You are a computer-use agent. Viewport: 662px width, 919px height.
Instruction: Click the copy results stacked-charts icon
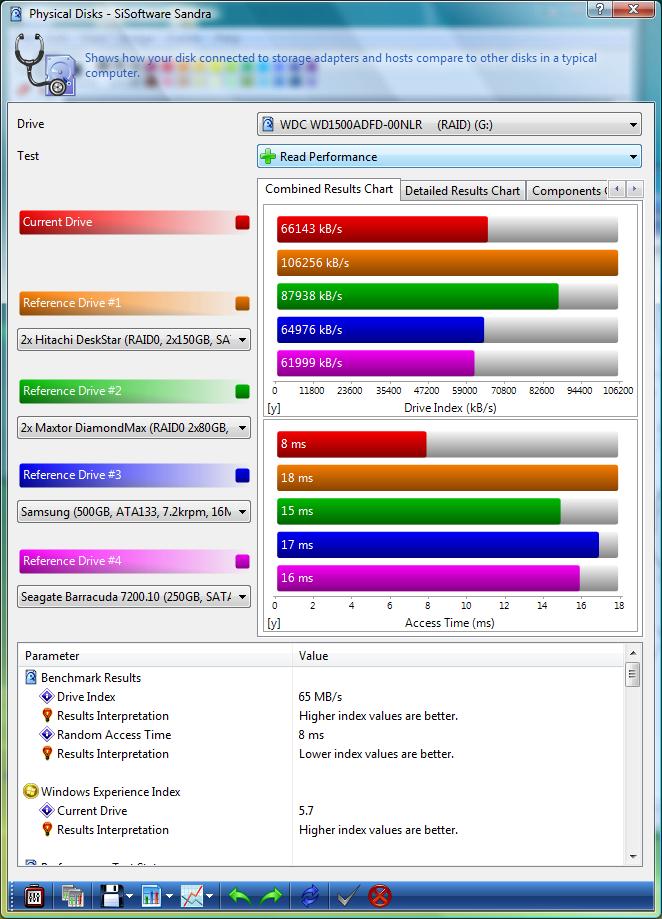[x=73, y=896]
